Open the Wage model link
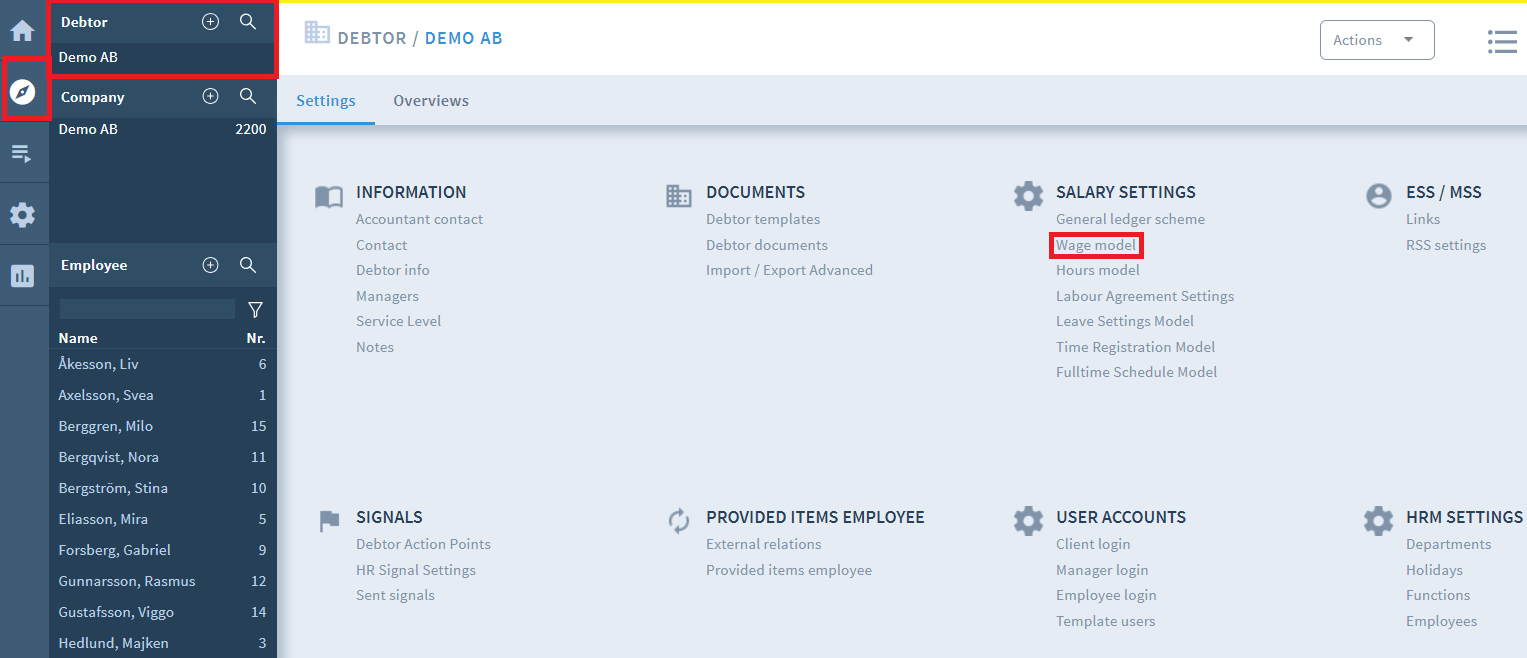 (1096, 245)
